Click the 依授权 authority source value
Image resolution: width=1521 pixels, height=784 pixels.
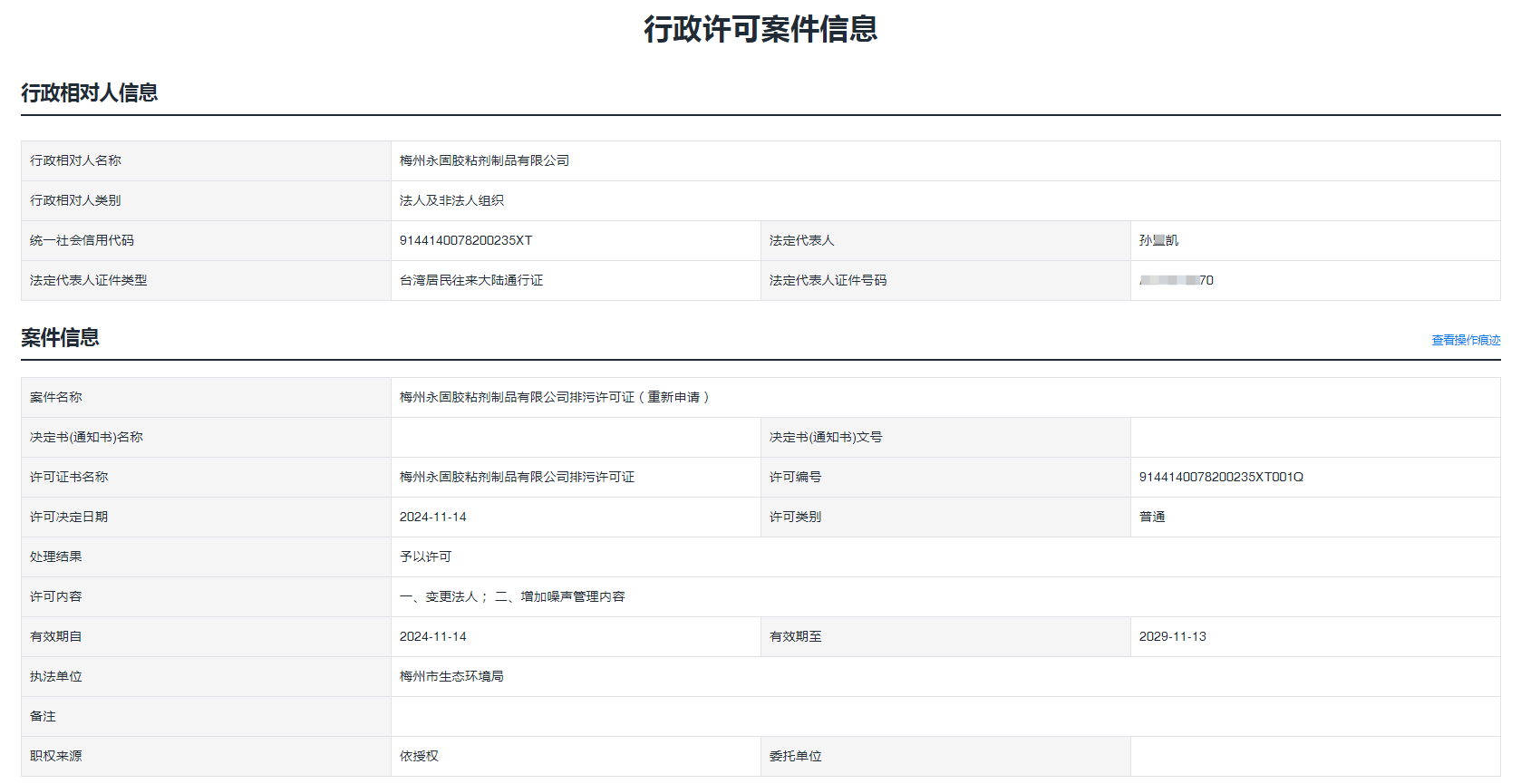419,757
